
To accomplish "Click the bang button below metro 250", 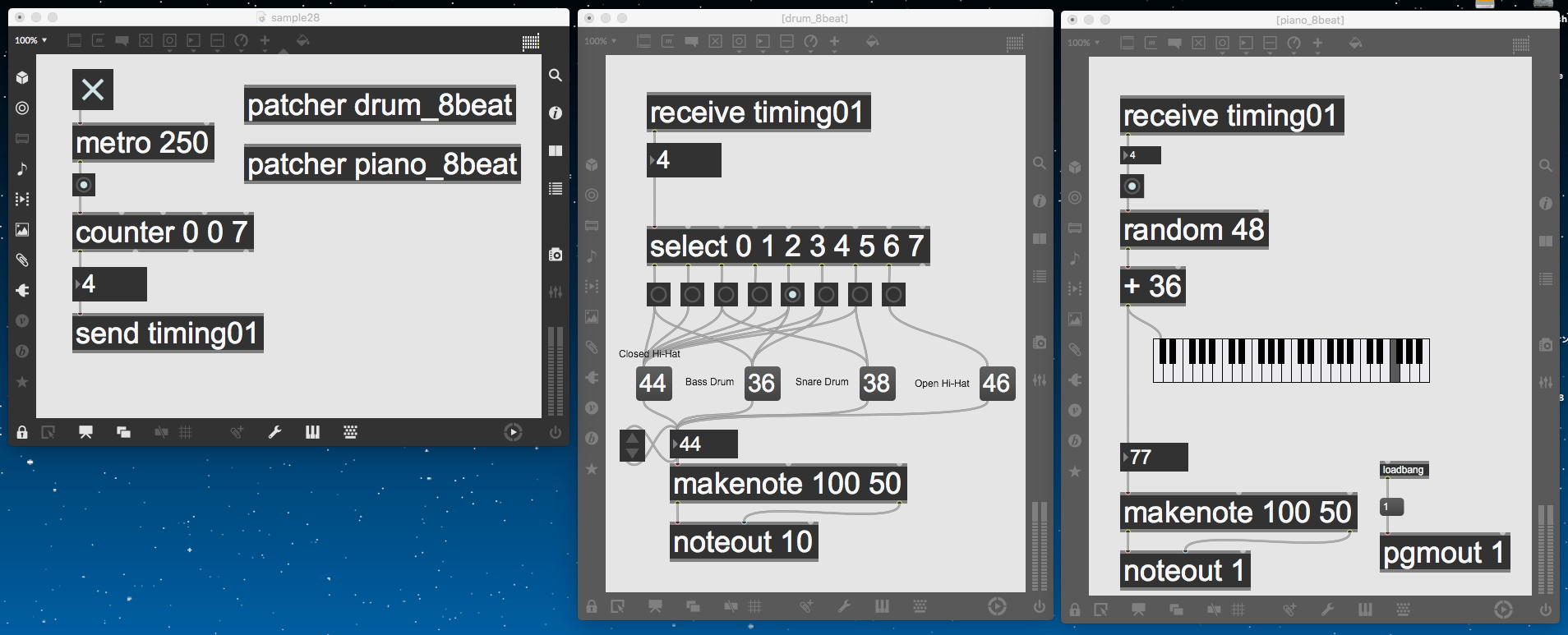I will [x=84, y=185].
